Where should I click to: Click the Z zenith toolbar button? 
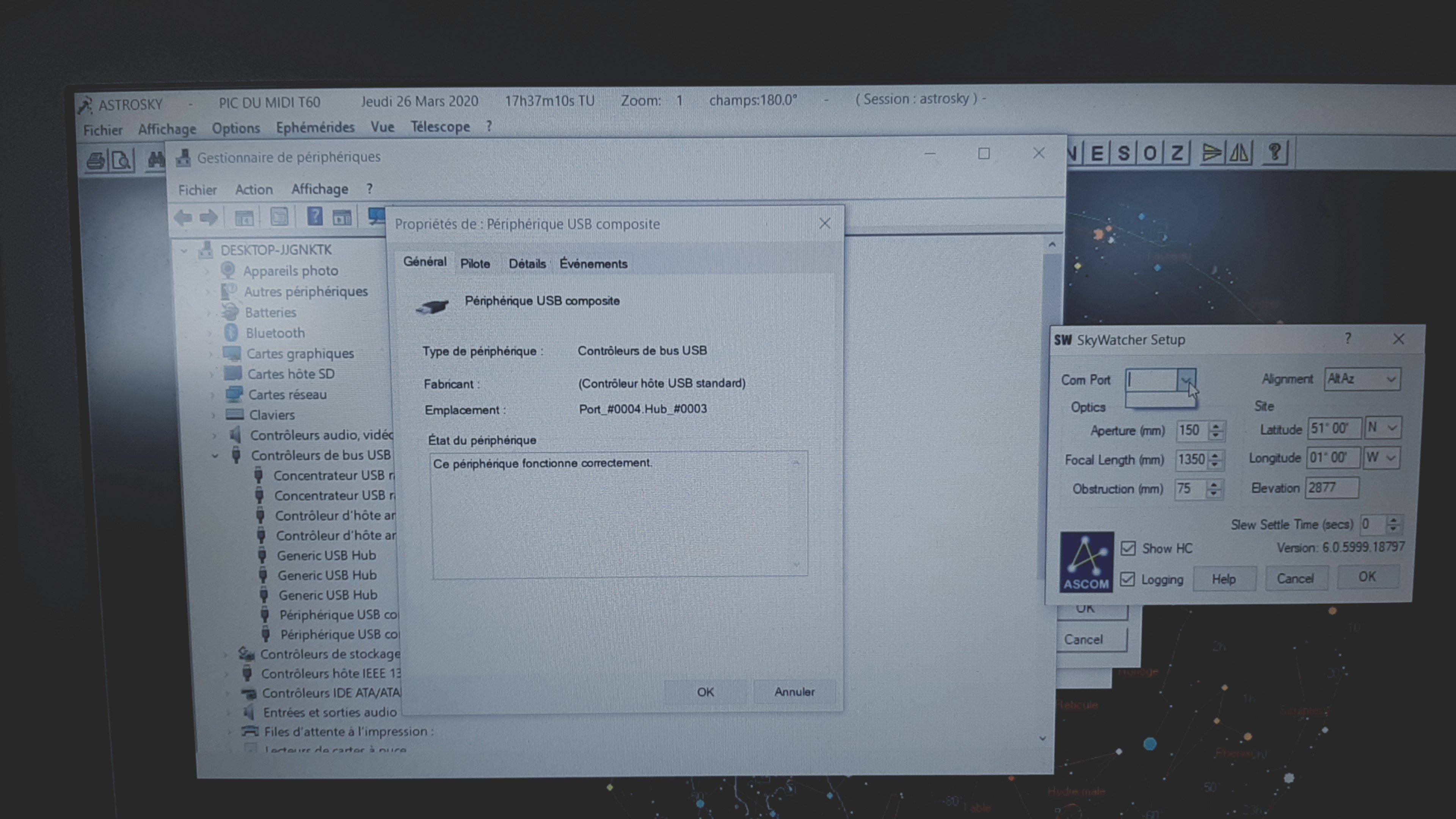[1177, 153]
